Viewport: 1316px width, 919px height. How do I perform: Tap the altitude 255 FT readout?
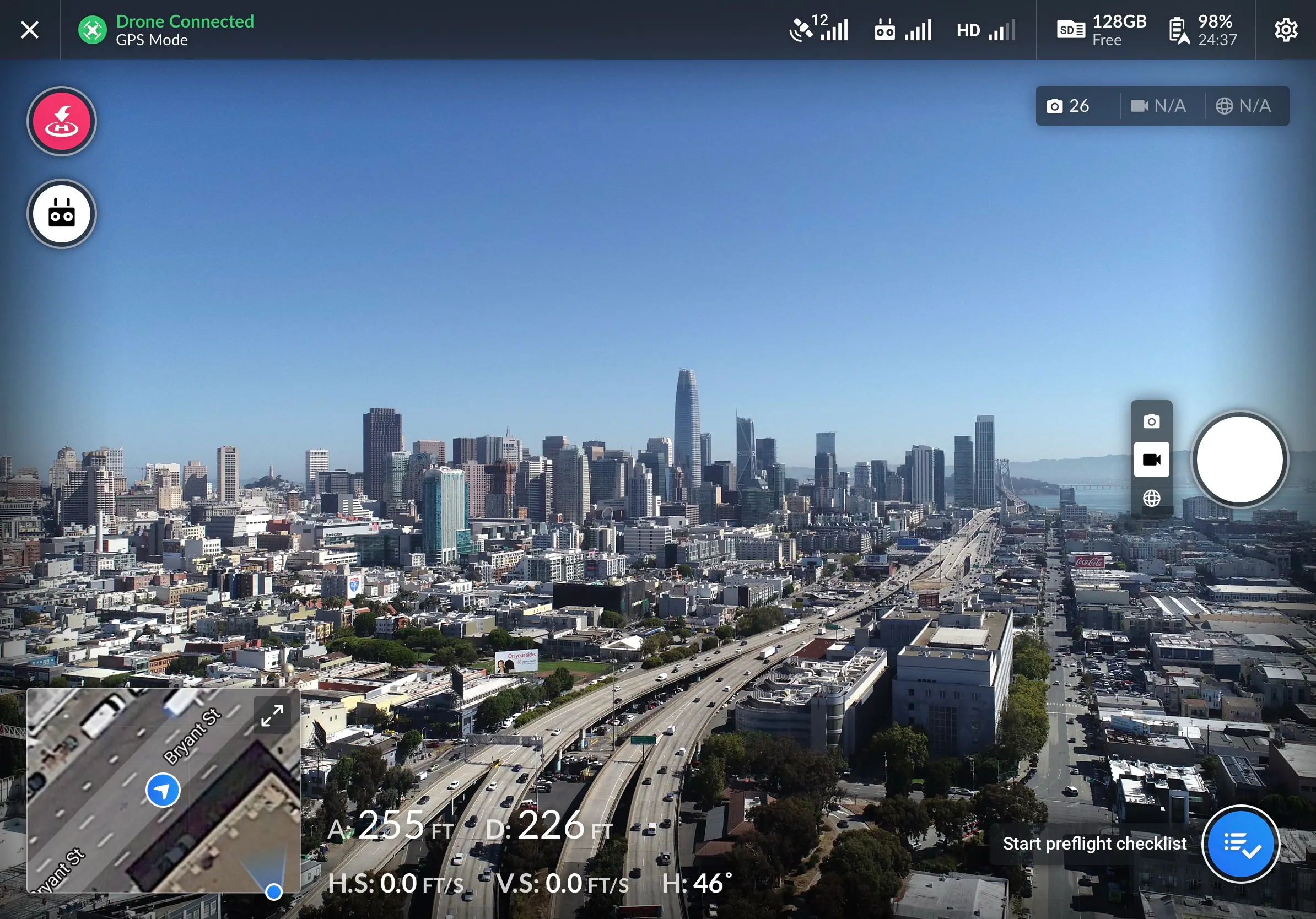click(391, 825)
